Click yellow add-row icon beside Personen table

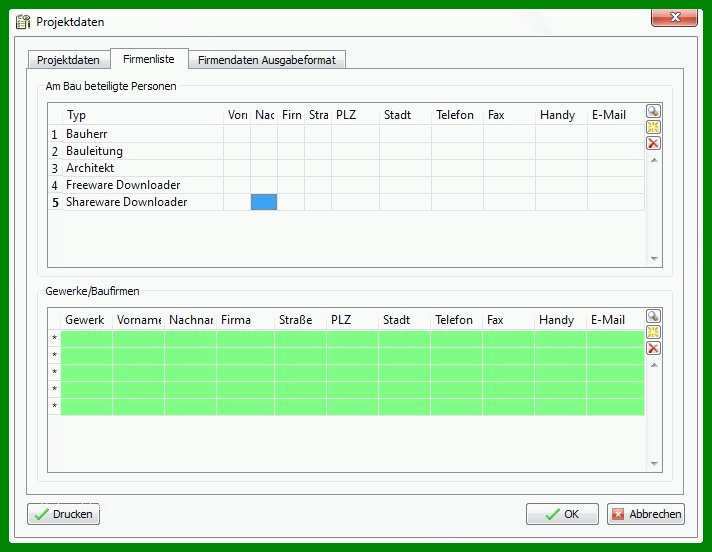[653, 127]
